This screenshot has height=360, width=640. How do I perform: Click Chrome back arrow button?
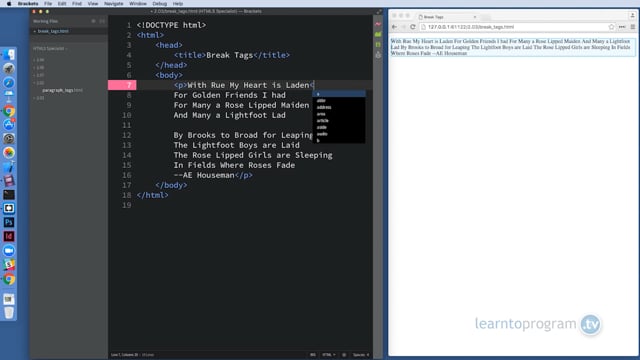click(x=394, y=27)
